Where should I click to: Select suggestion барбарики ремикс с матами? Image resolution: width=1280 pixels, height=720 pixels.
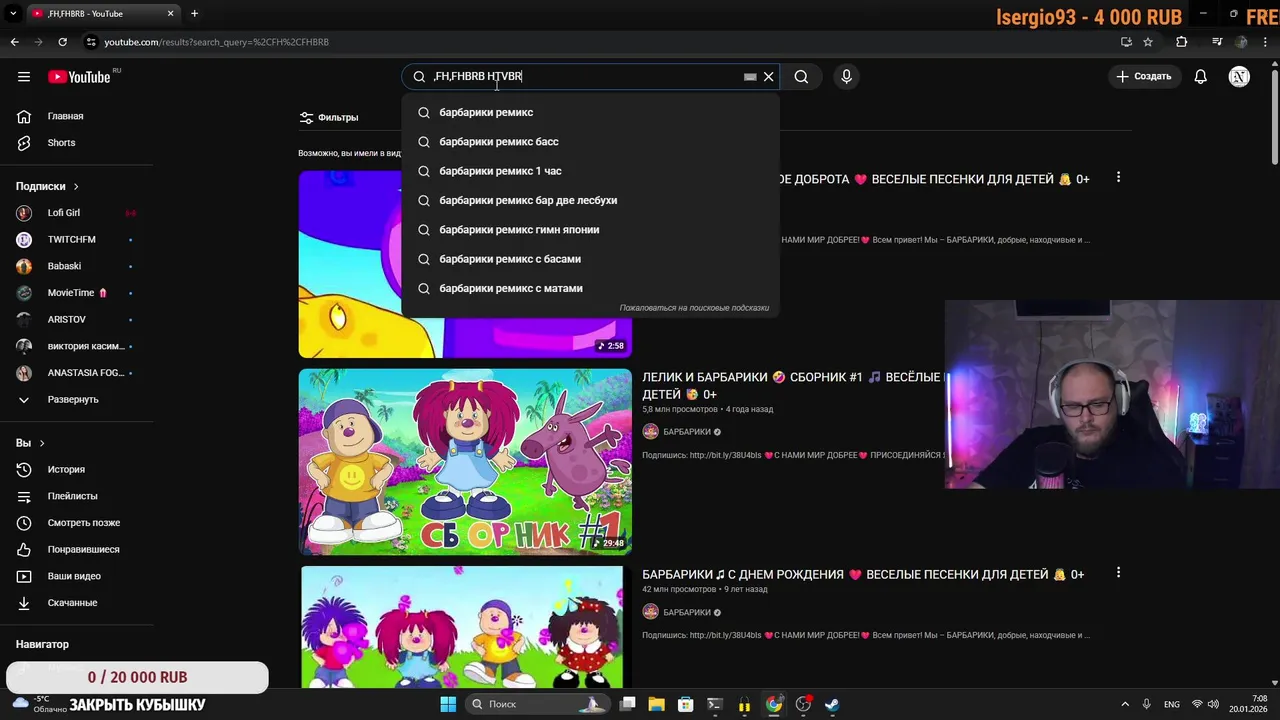pyautogui.click(x=590, y=288)
